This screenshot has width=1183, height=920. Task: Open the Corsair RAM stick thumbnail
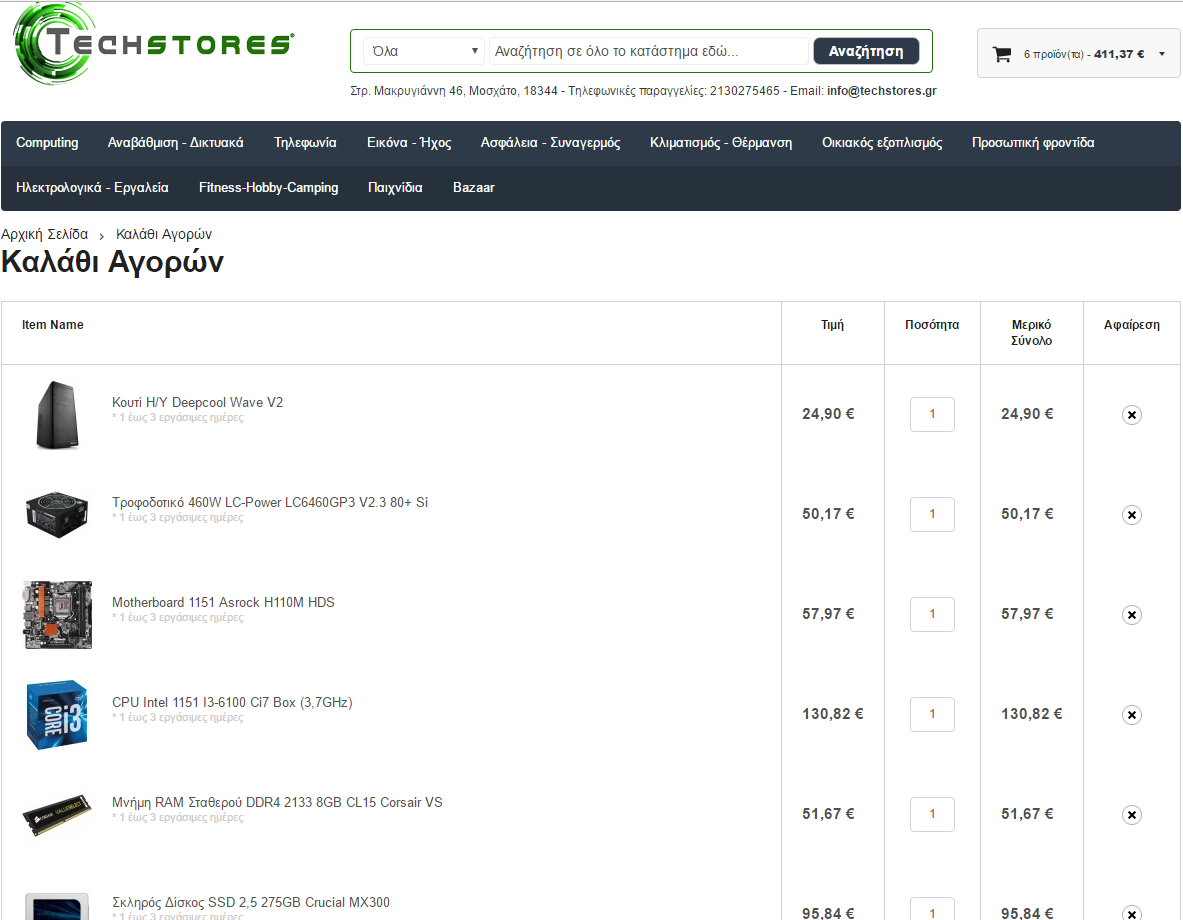coord(57,814)
